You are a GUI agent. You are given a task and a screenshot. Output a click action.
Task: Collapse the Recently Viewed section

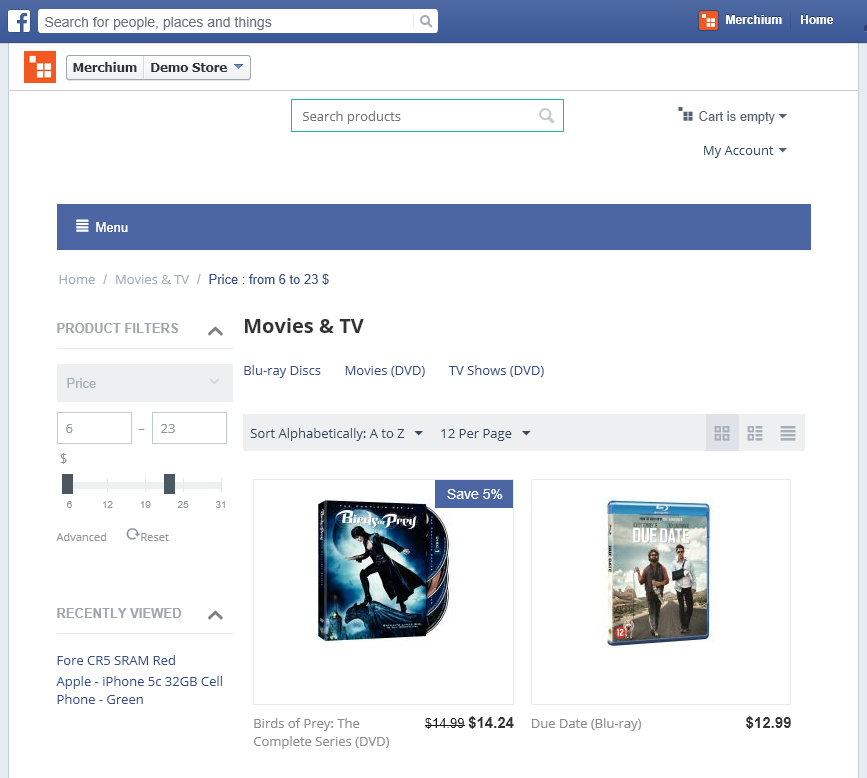click(215, 615)
